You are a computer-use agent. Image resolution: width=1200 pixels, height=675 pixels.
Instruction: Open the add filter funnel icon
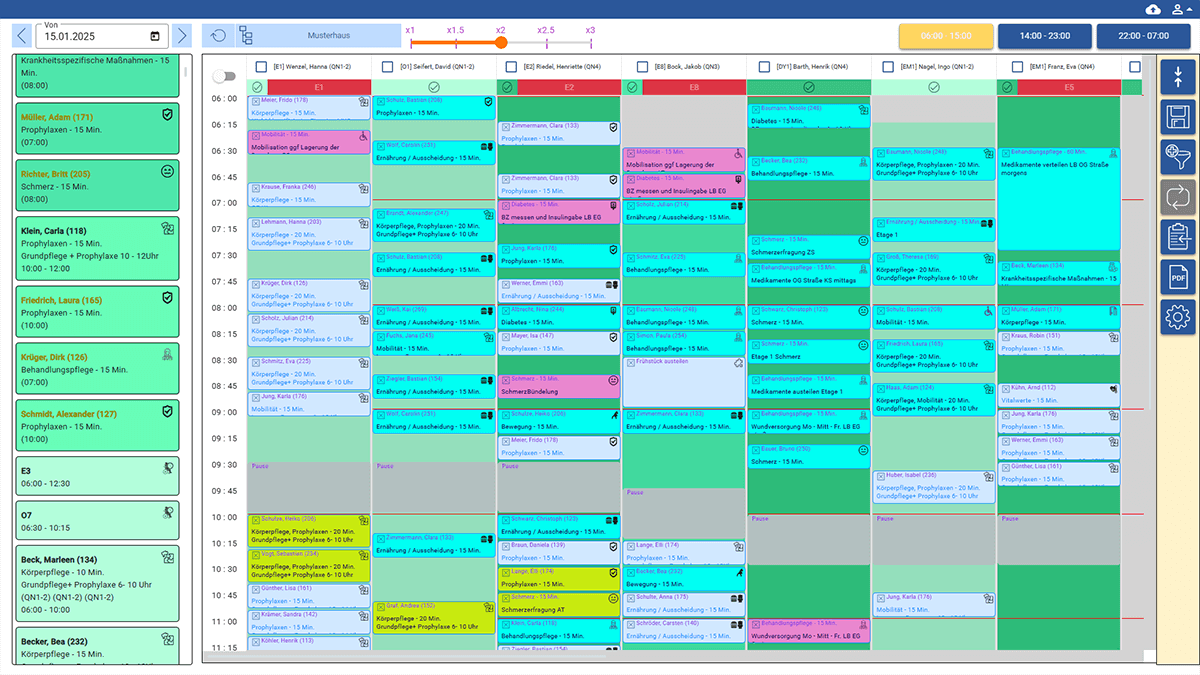click(x=1178, y=156)
